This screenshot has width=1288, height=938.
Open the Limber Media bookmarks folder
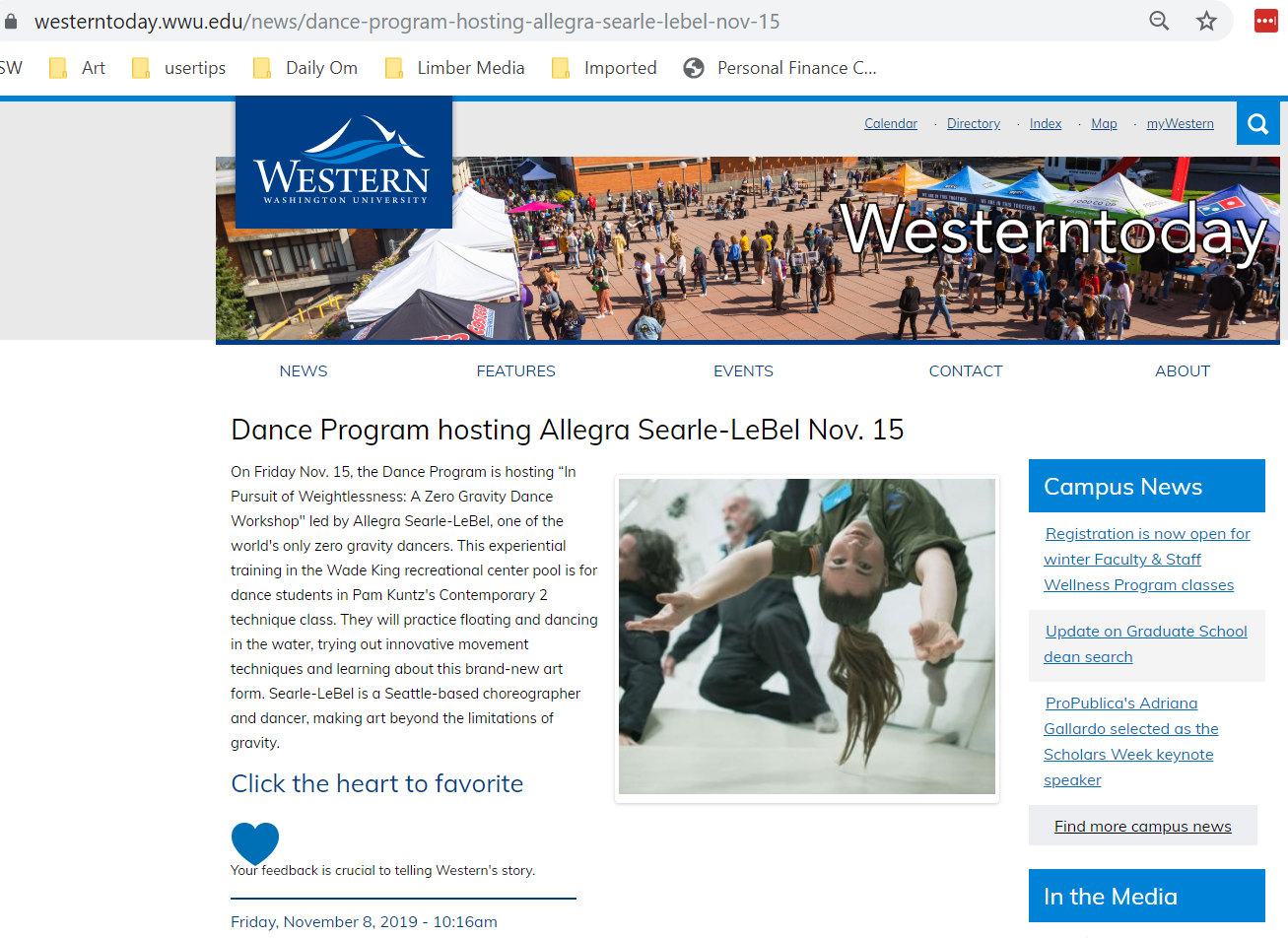coord(455,68)
